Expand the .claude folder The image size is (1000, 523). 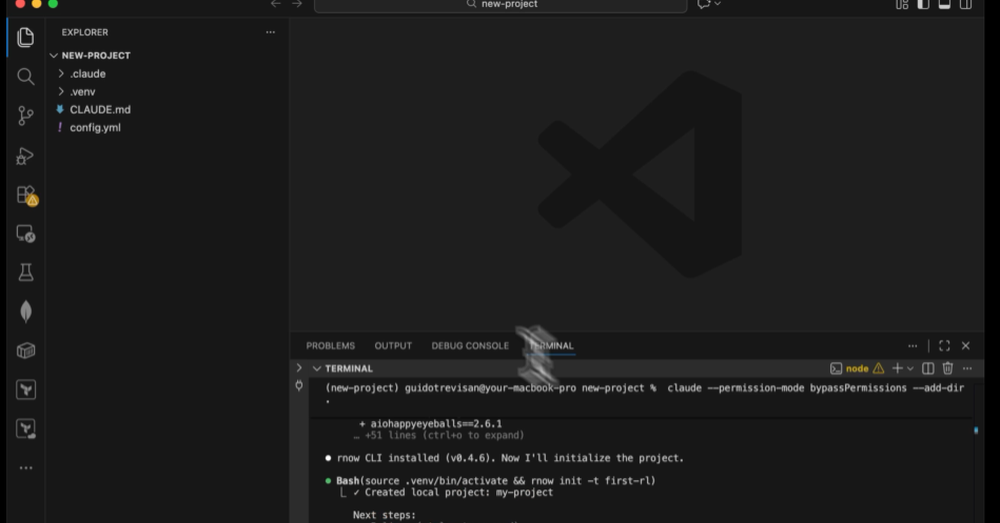(61, 73)
